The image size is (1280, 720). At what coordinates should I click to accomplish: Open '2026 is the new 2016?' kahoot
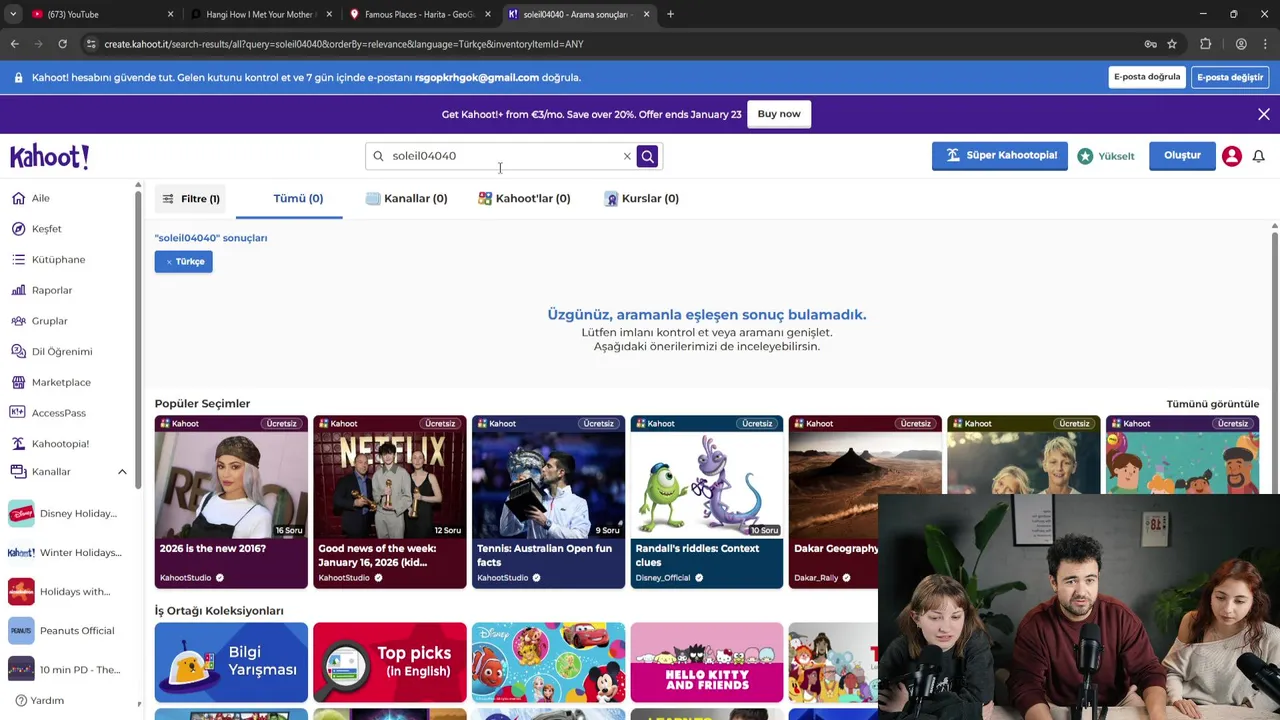(231, 502)
